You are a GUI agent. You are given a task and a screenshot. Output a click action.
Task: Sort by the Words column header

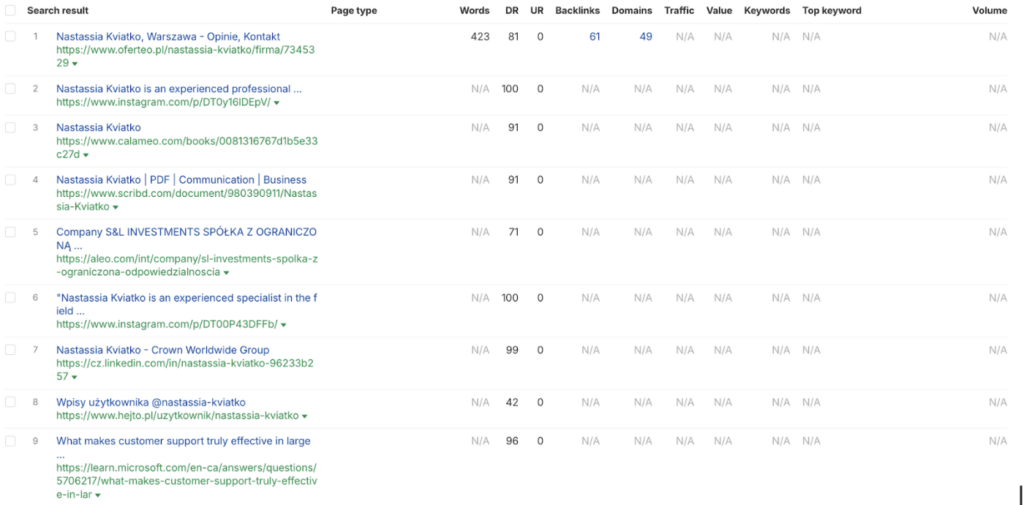474,10
